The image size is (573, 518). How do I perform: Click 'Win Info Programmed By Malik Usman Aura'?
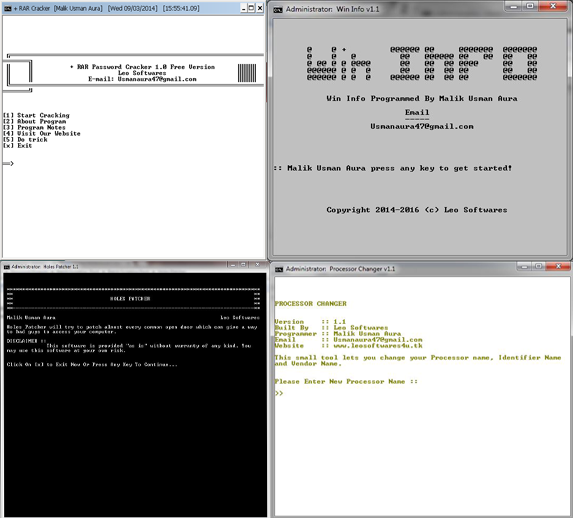pos(422,99)
